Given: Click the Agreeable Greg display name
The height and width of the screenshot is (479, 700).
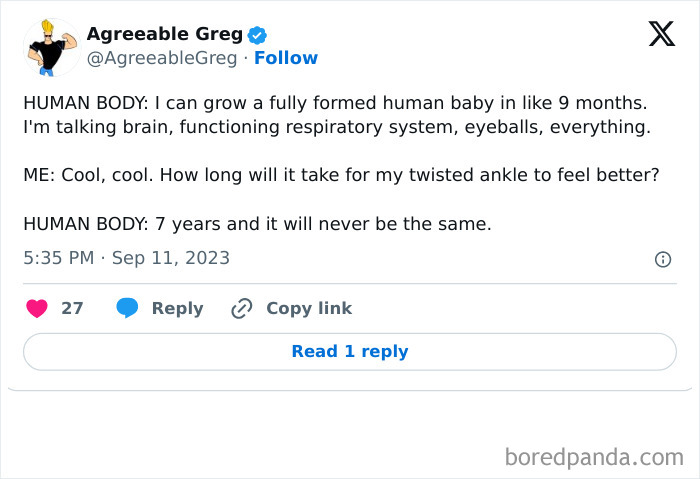Looking at the screenshot, I should [165, 34].
